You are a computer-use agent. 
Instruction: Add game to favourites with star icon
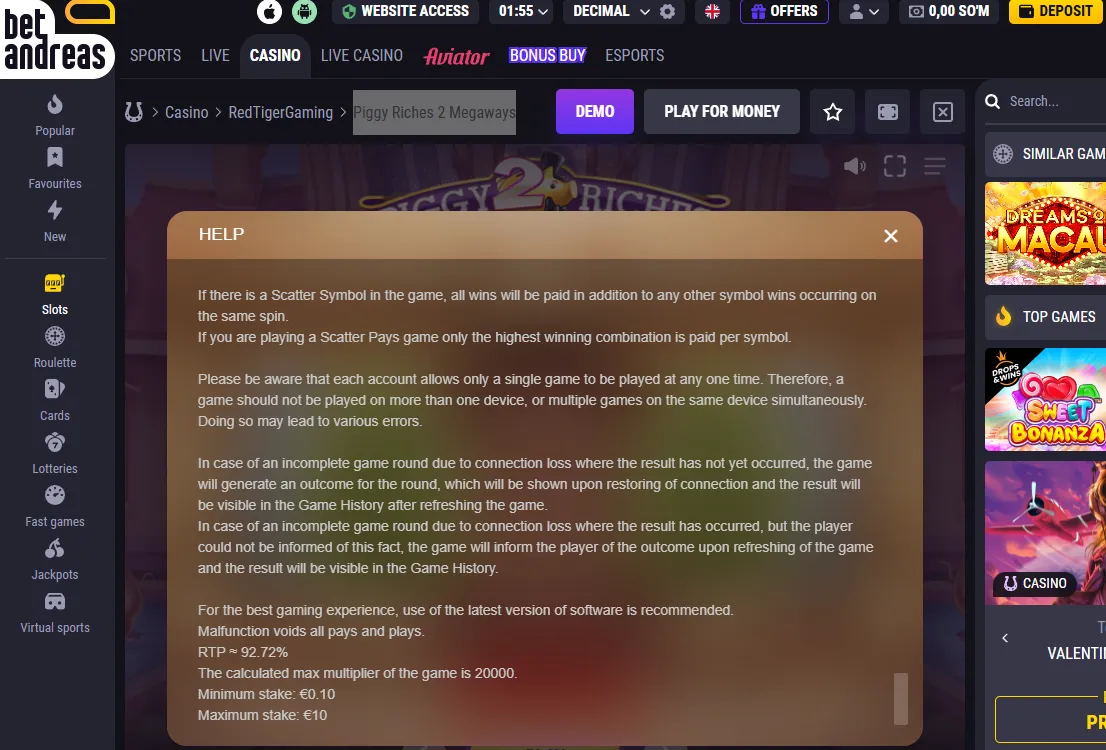click(832, 111)
